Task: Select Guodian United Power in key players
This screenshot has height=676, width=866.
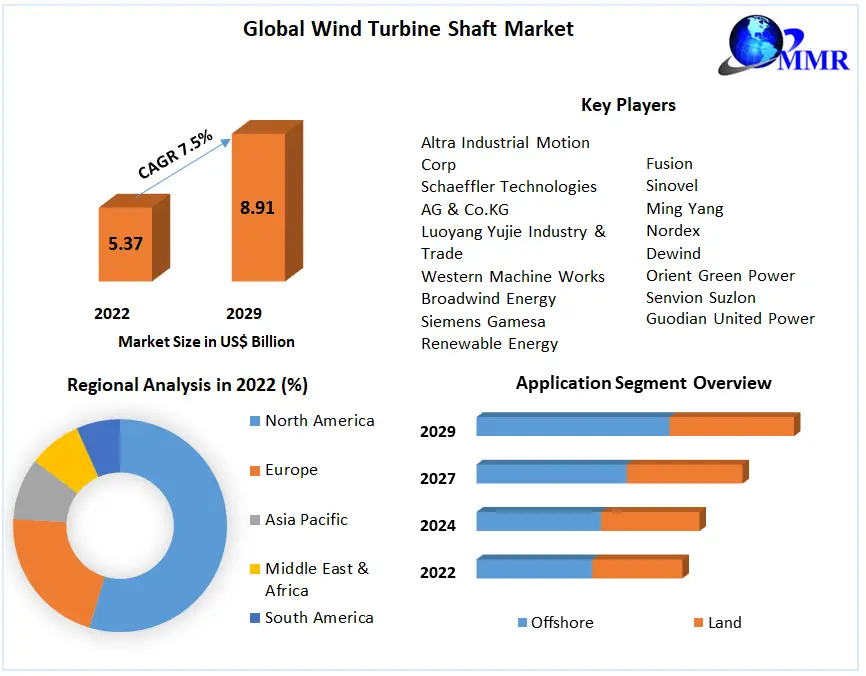Action: (730, 319)
